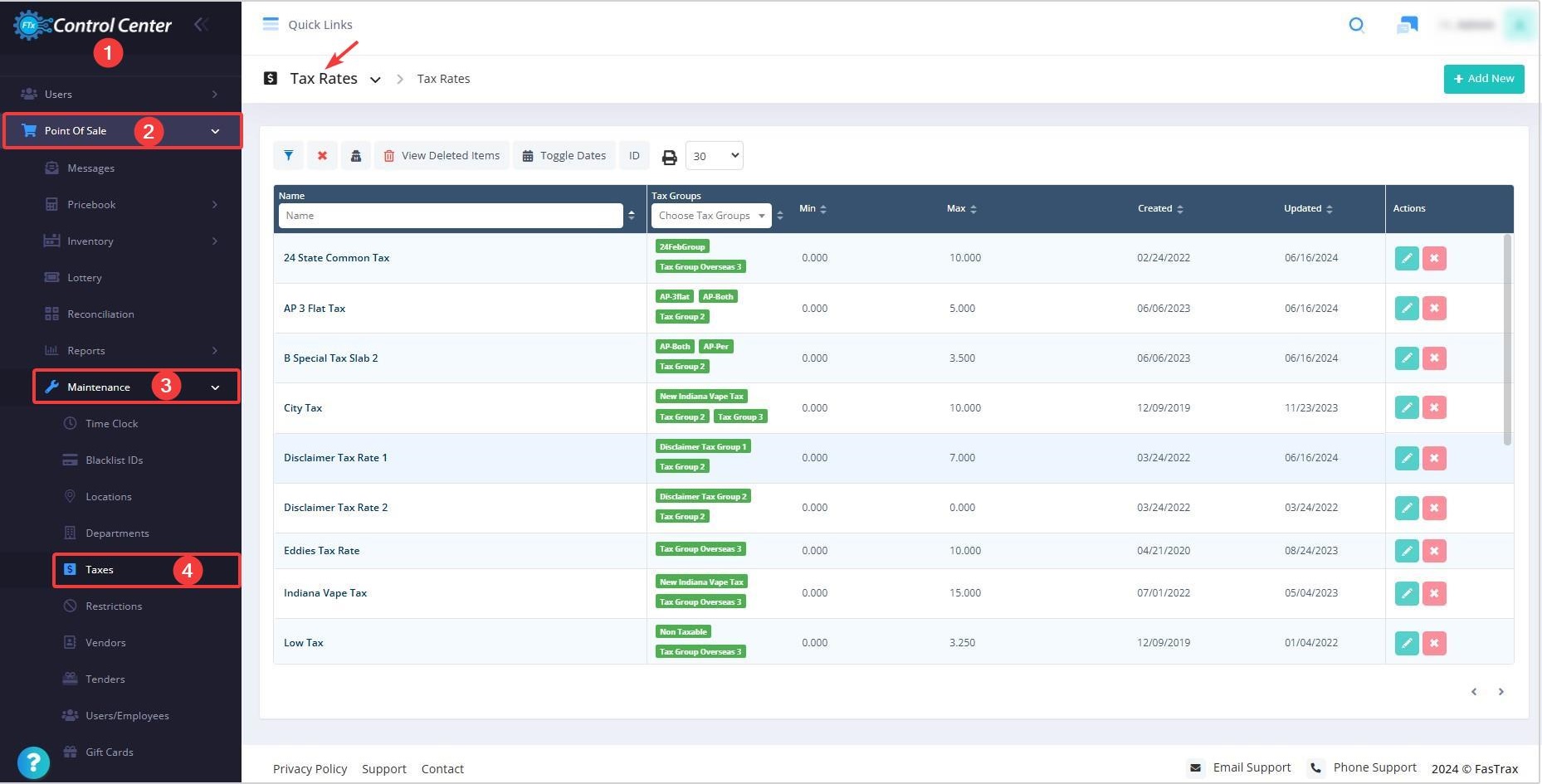Open the Quick Links hamburger menu
Viewport: 1542px width, 784px height.
pyautogui.click(x=271, y=24)
